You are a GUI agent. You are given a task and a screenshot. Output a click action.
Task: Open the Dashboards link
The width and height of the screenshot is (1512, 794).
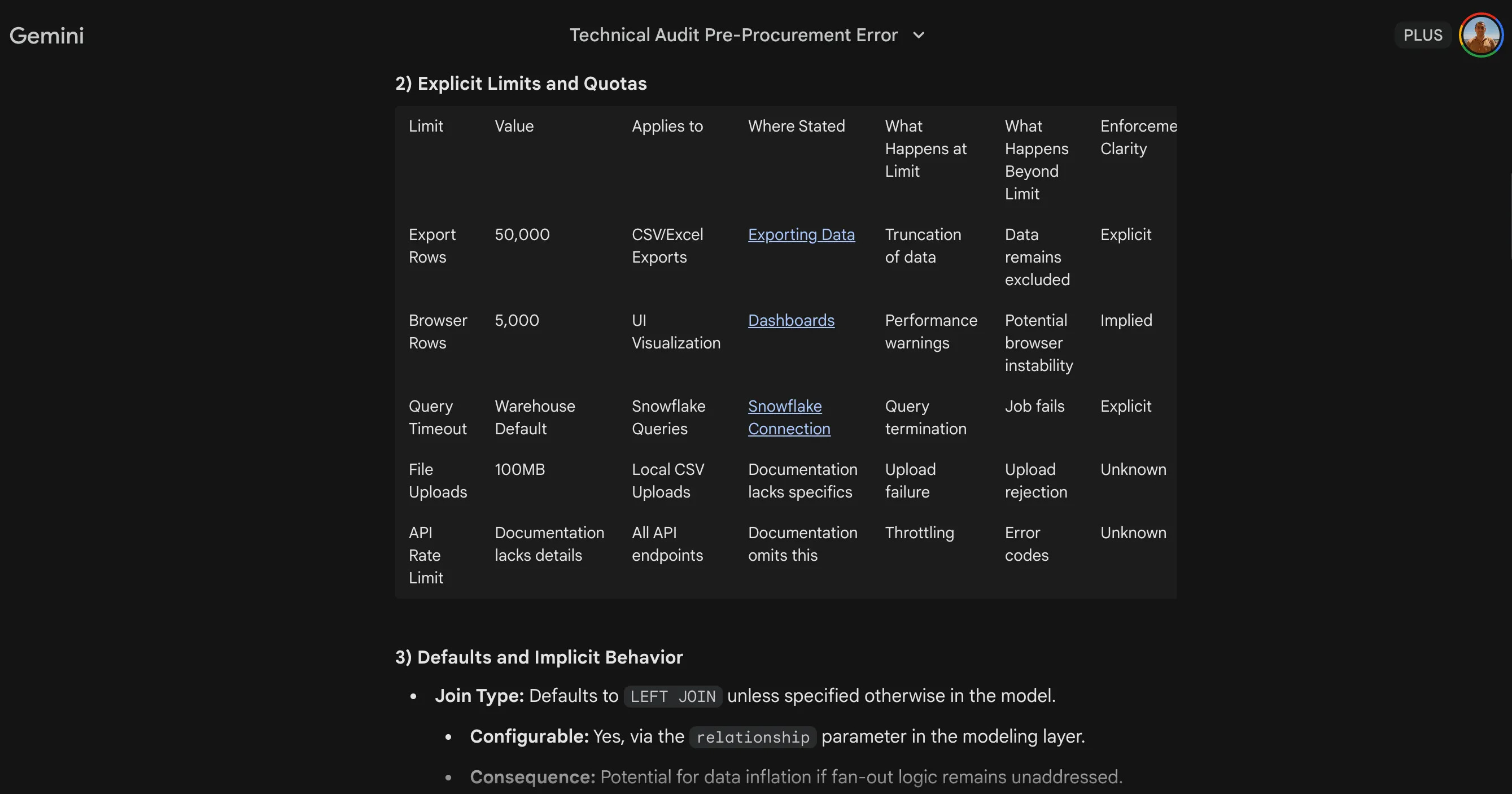pos(790,320)
